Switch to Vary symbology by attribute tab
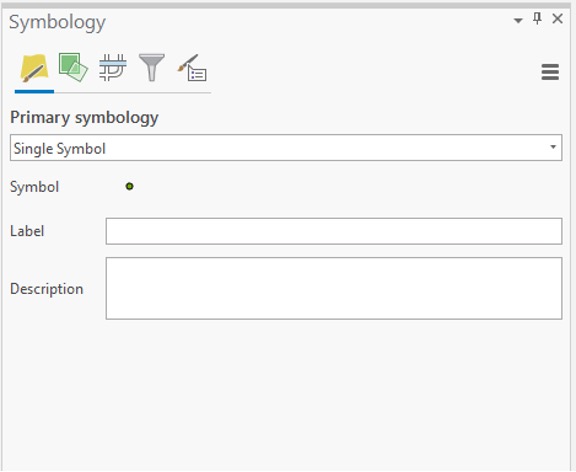576x472 pixels. [73, 68]
